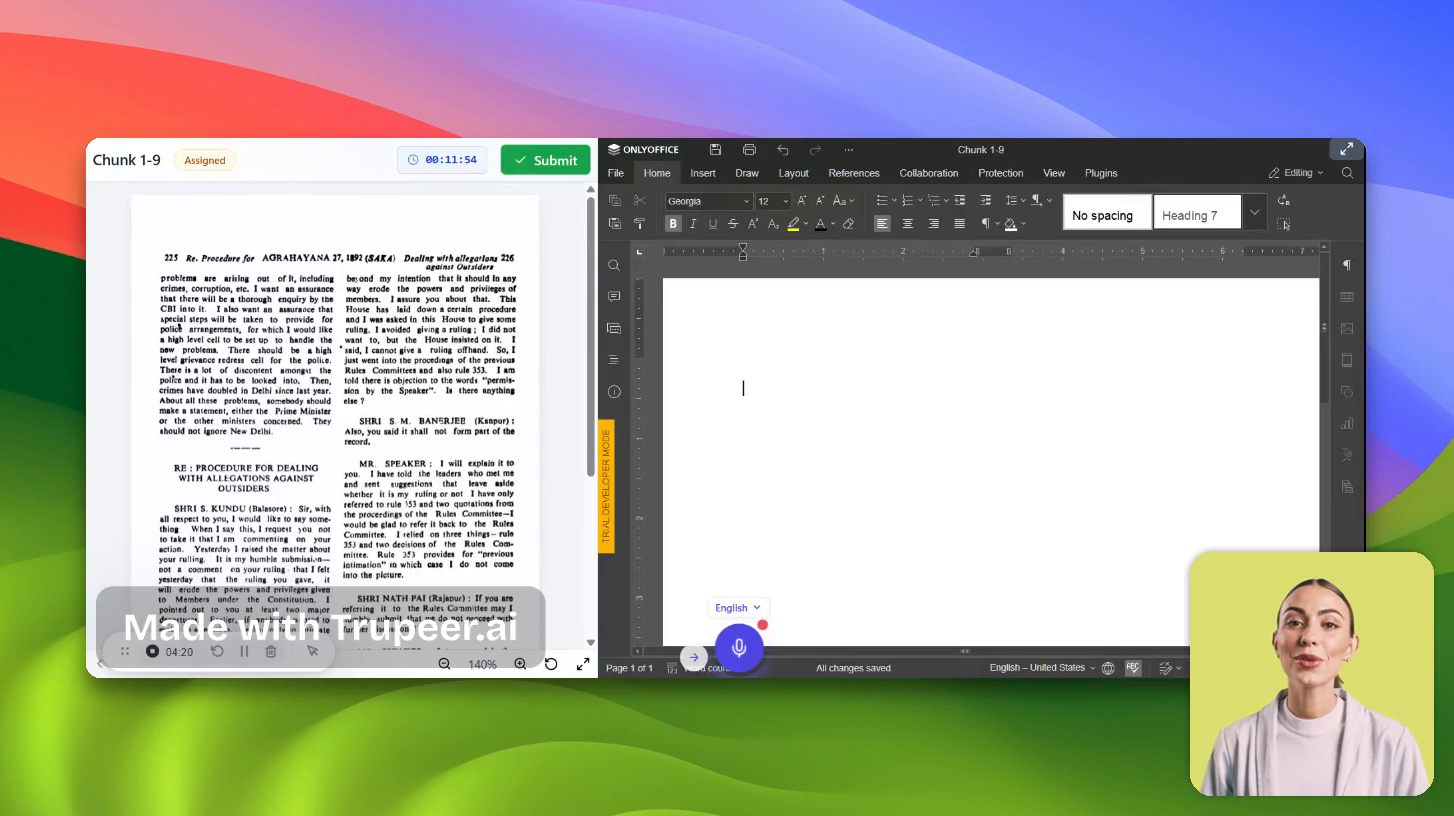Screen dimensions: 1454x816
Task: Open Find panel from left sidebar magnifier
Action: (614, 265)
